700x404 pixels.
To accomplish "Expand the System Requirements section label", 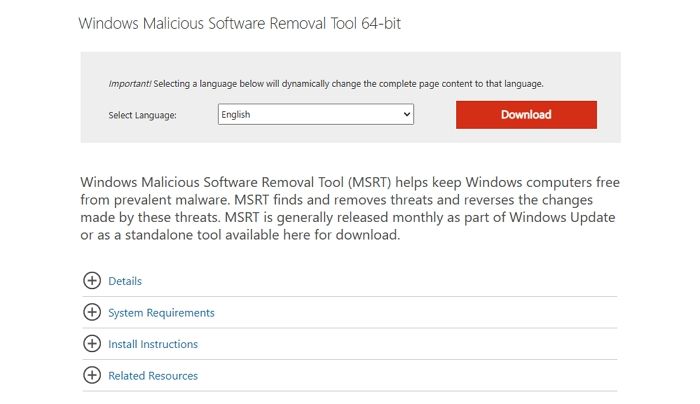I will click(x=161, y=313).
